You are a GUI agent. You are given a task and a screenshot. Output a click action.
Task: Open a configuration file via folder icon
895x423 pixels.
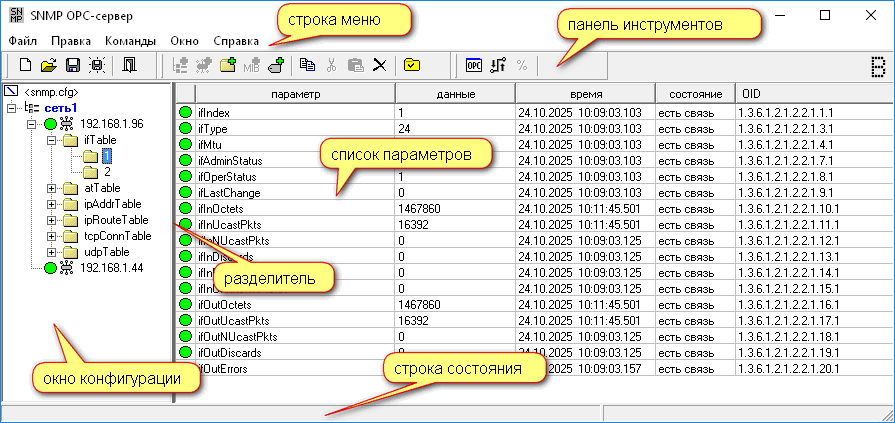coord(49,66)
